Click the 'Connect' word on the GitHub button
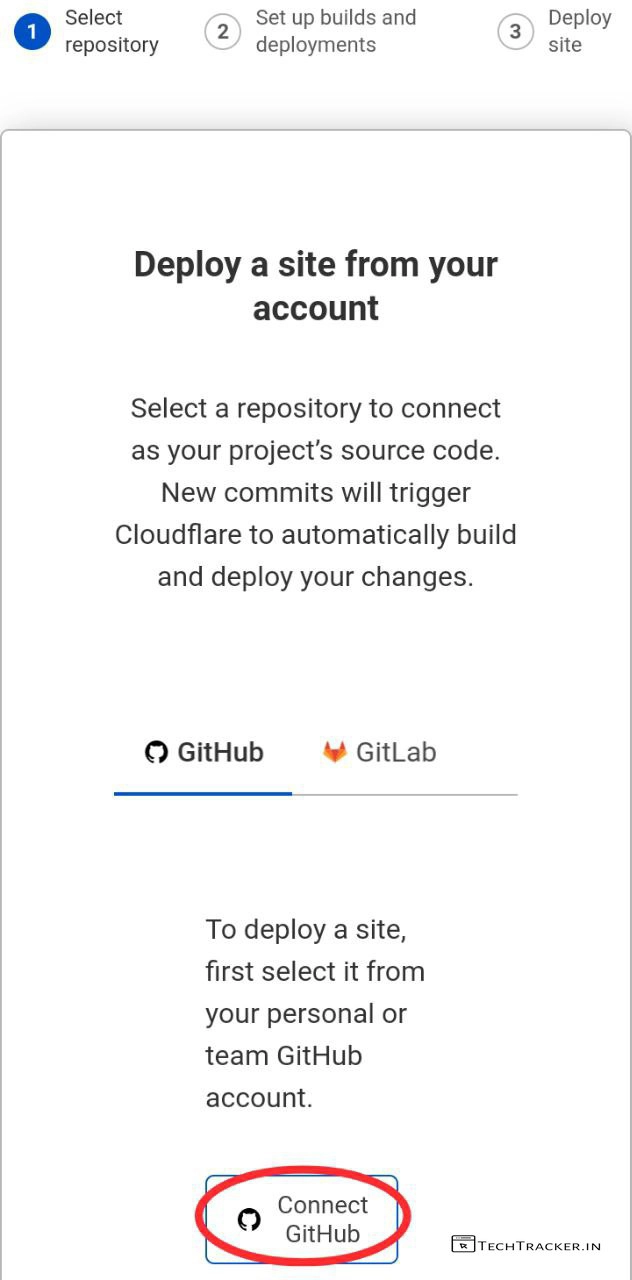 point(323,1205)
